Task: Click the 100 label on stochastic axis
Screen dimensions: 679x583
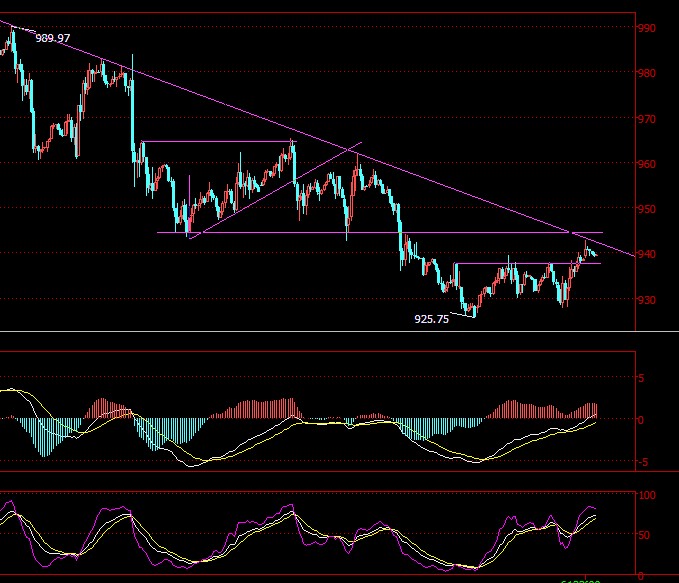Action: coord(647,496)
